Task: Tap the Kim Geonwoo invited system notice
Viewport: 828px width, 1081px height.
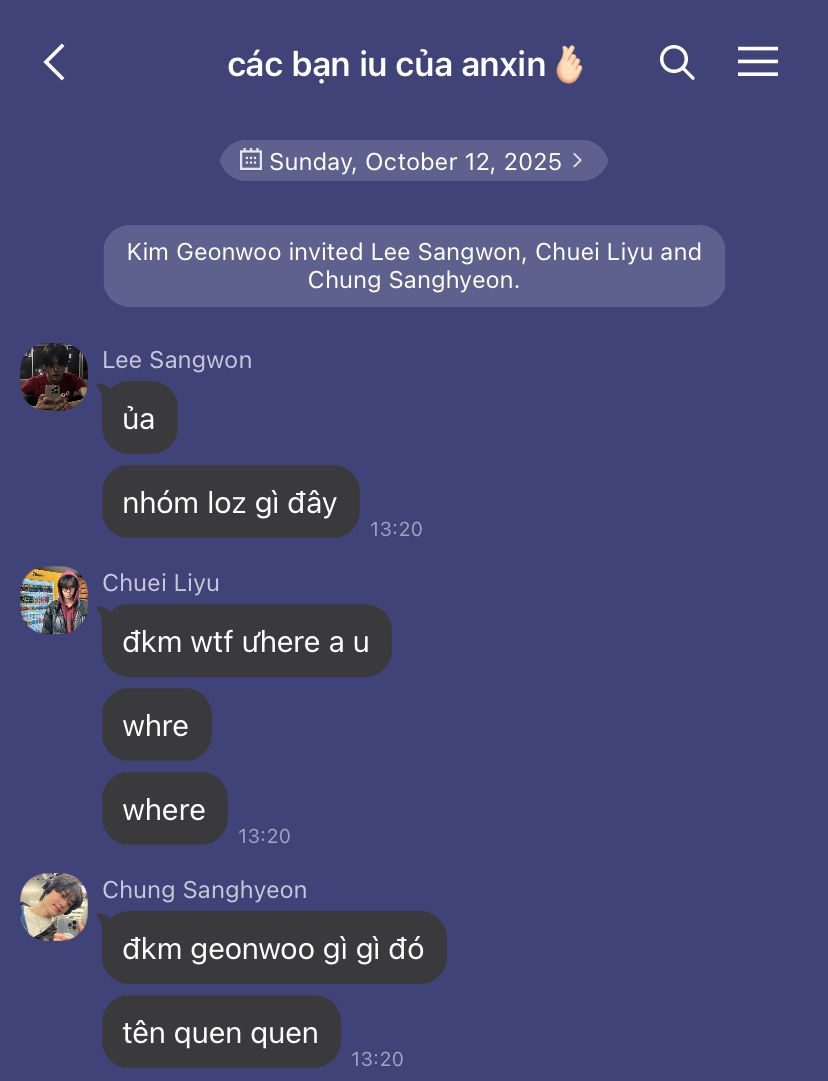Action: (414, 265)
